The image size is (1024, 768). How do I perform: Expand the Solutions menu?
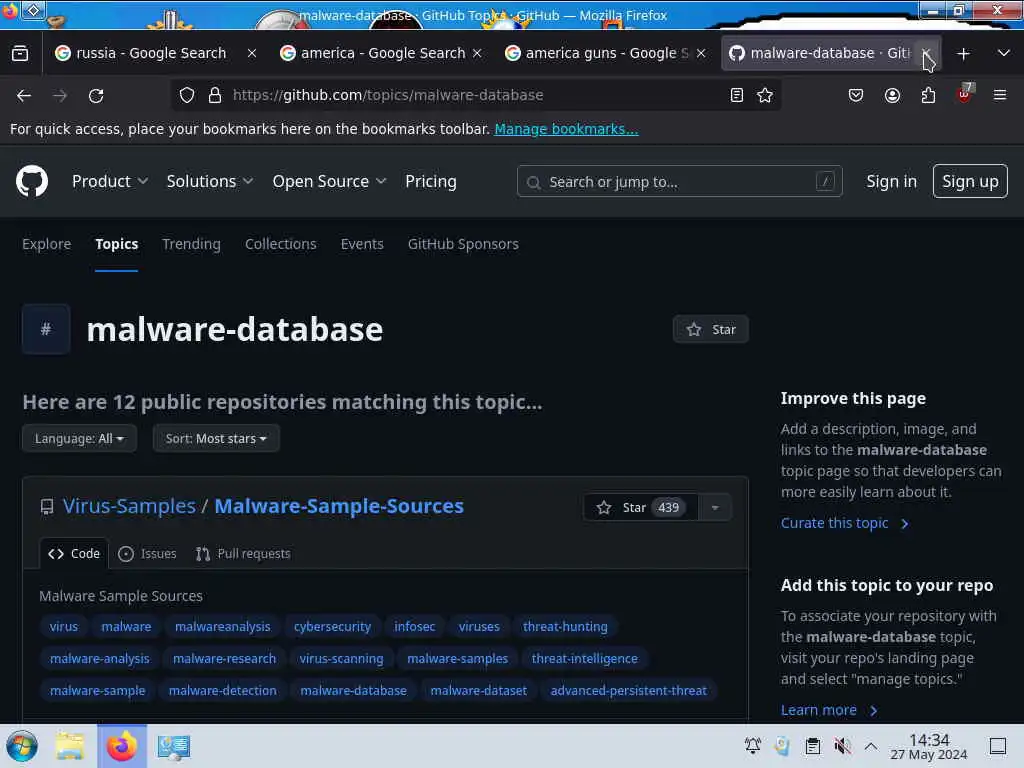tap(210, 182)
